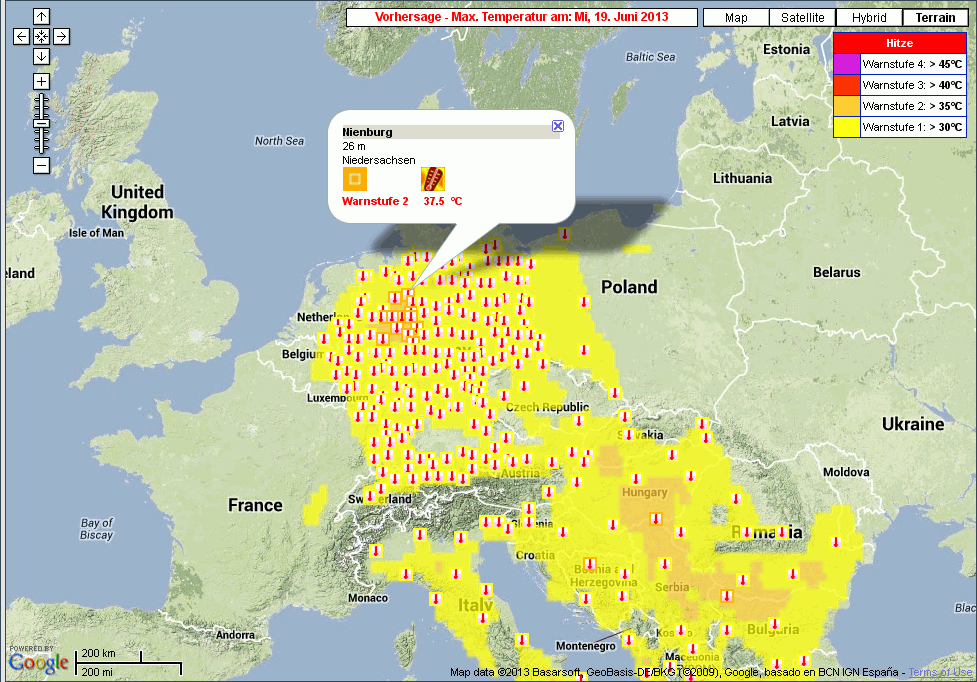Zoom out with the minus button
This screenshot has width=977, height=682.
point(41,166)
